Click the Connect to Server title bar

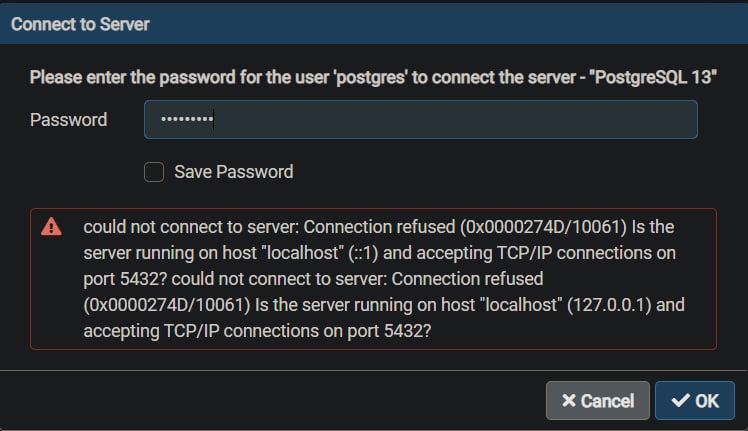(x=374, y=24)
